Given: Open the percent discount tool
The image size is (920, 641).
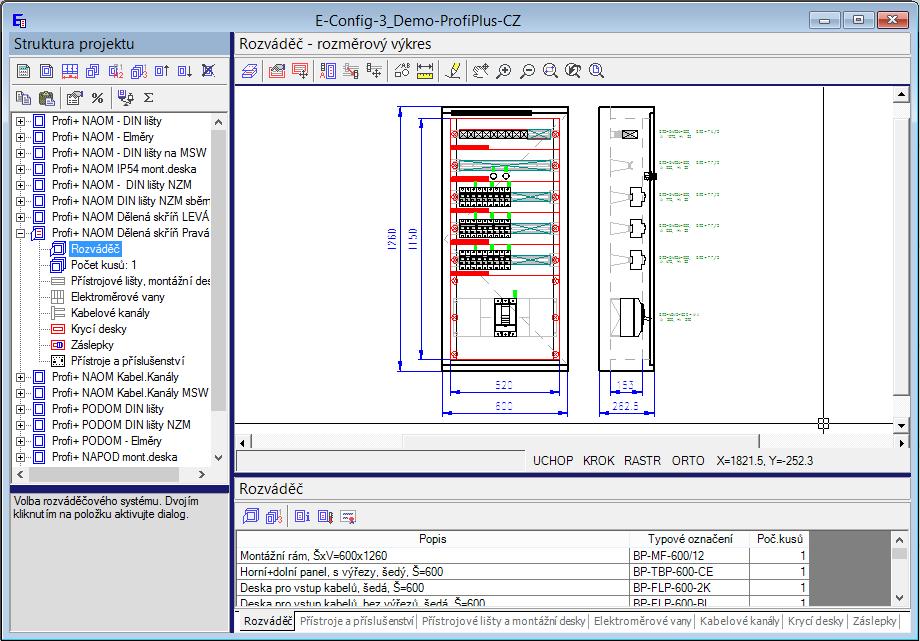Looking at the screenshot, I should pos(97,98).
